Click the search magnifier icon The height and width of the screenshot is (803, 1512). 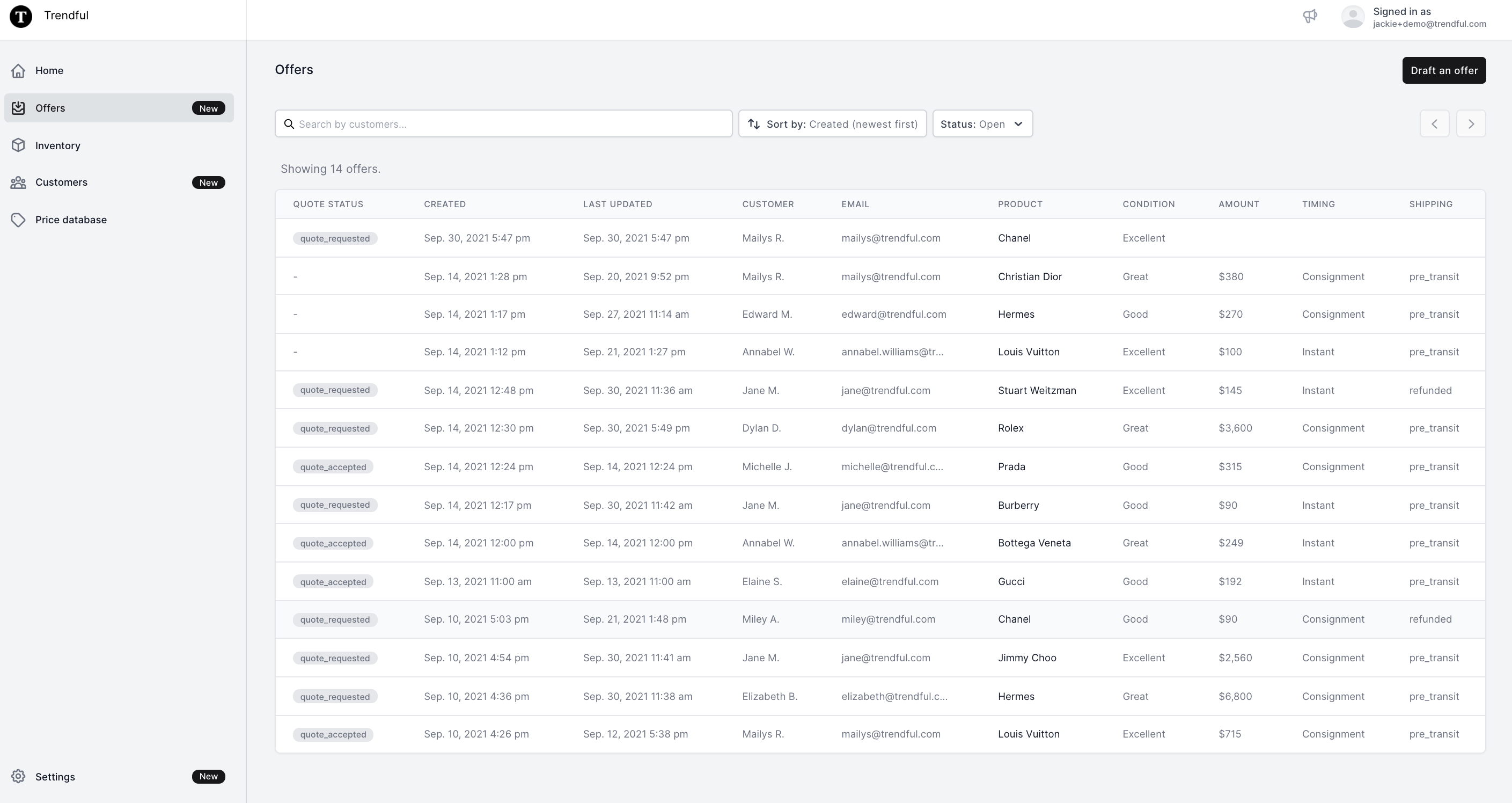pos(289,124)
